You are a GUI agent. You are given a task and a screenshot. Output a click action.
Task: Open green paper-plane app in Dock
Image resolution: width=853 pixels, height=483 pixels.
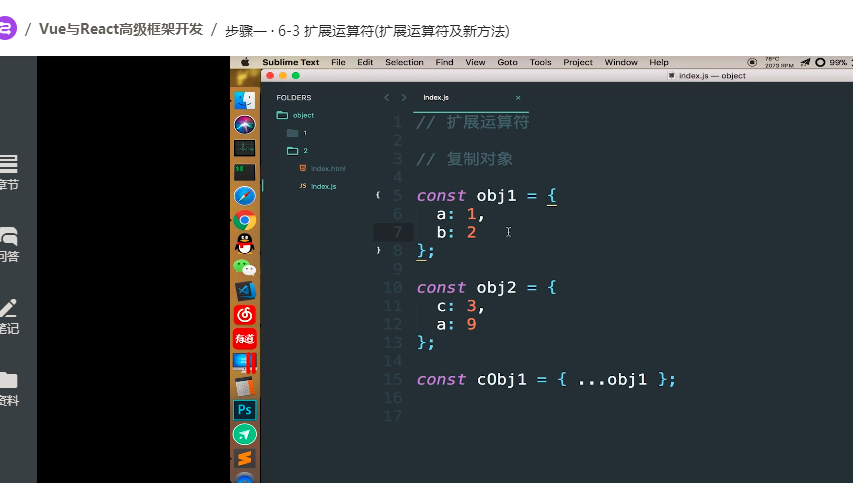(x=245, y=434)
